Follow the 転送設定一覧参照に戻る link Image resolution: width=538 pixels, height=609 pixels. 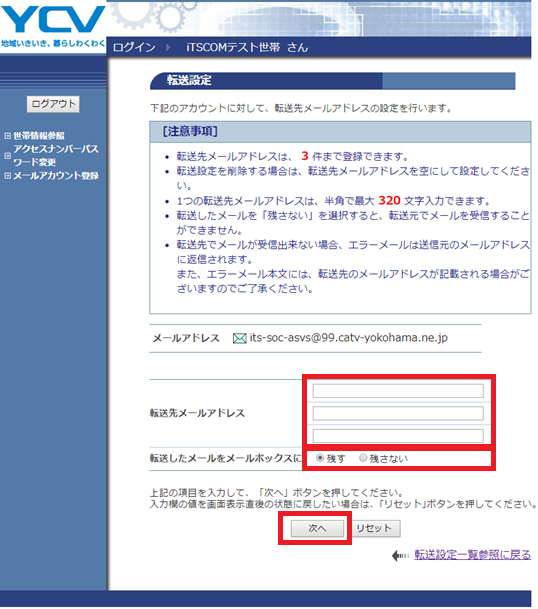(x=472, y=555)
